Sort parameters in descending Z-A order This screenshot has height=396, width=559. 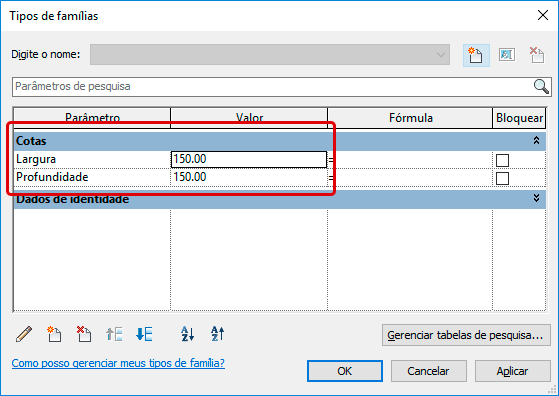pyautogui.click(x=217, y=334)
